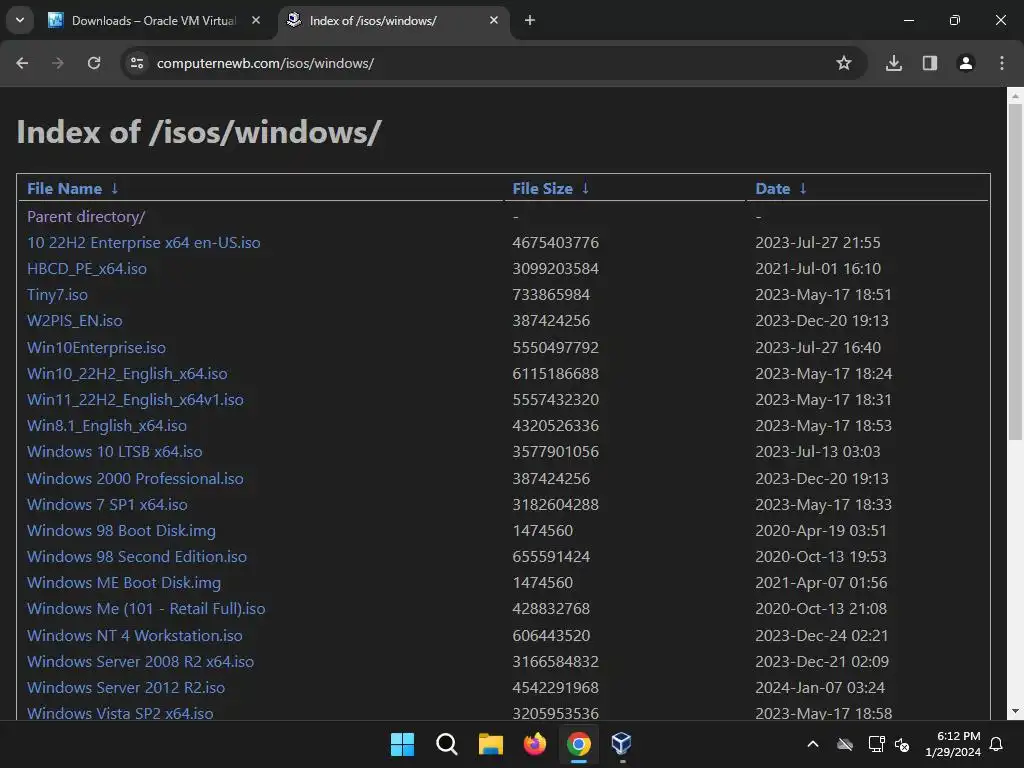Click the network display tray icon
The image size is (1024, 768).
point(876,744)
